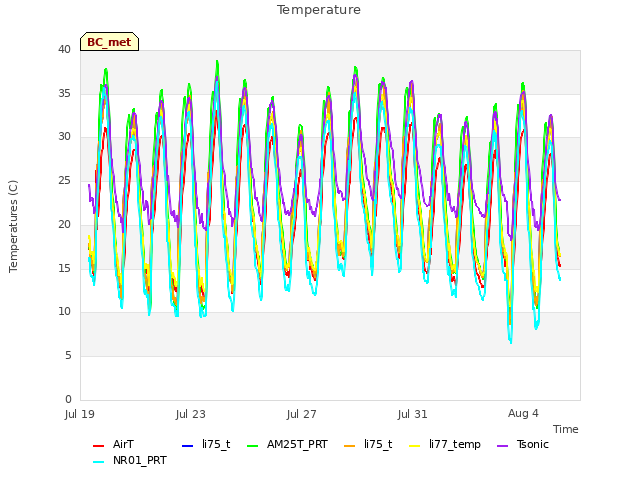Click the Jul 31 x-axis tick label
This screenshot has width=640, height=480.
(413, 414)
